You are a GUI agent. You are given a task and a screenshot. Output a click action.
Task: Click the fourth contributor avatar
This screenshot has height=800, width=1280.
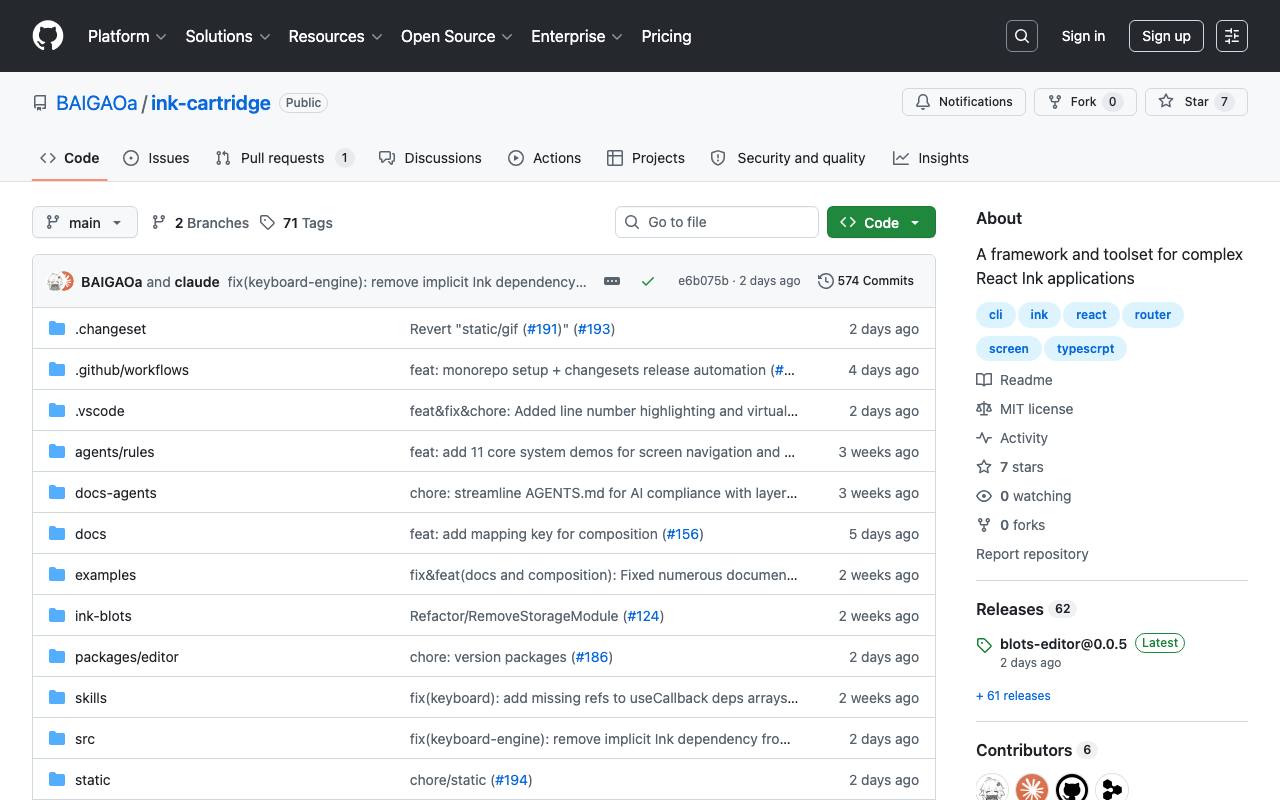tap(1112, 789)
